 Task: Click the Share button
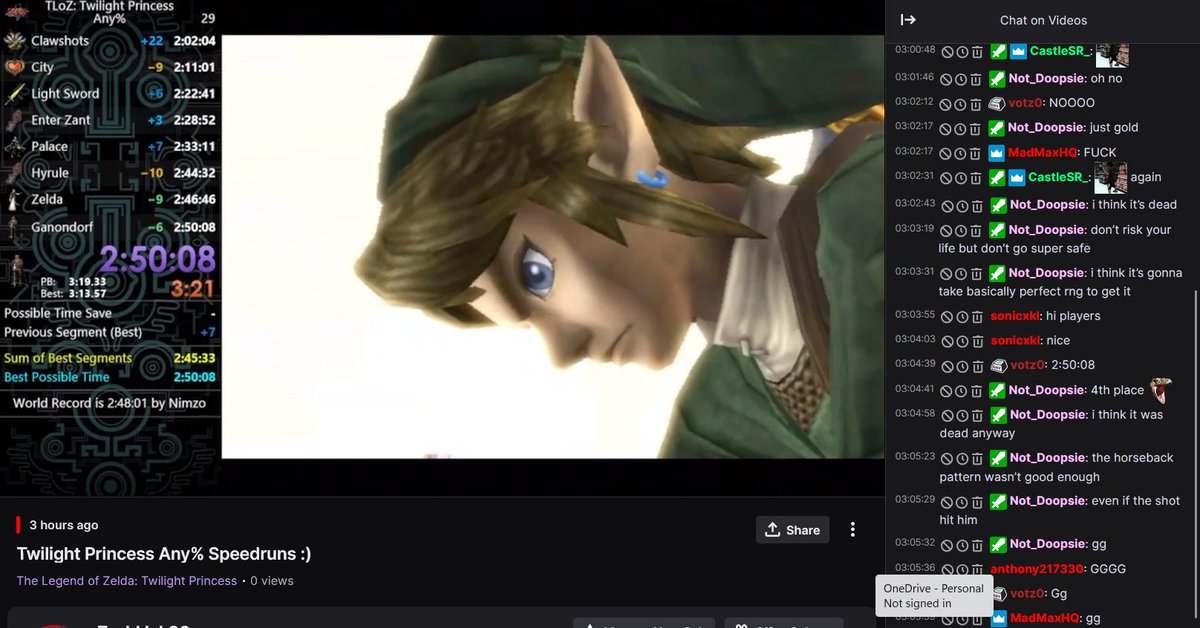pyautogui.click(x=792, y=530)
